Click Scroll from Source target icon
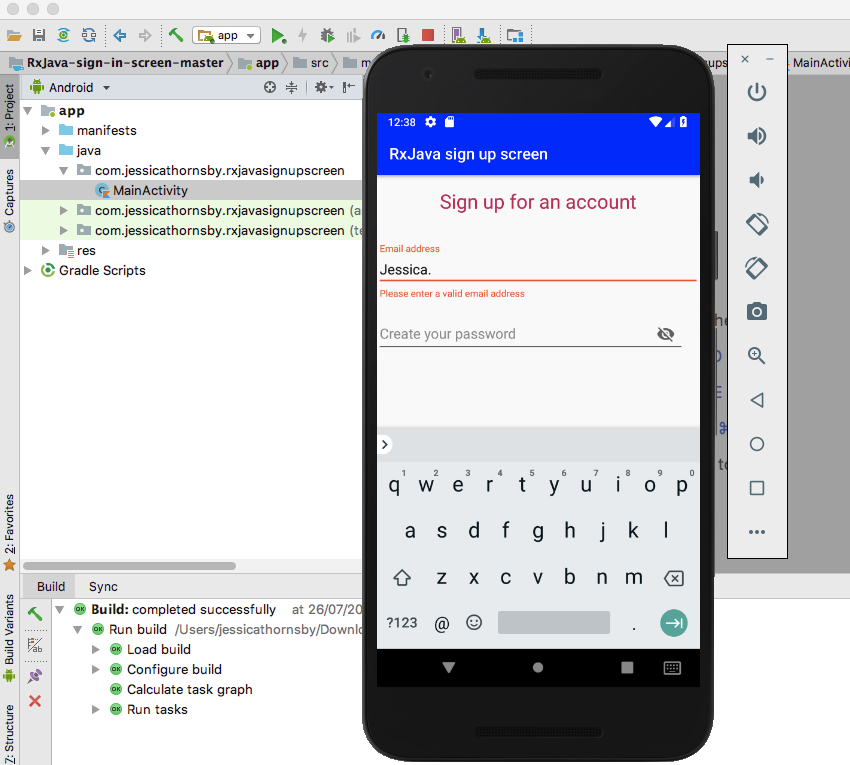Screen dimensions: 850x765 [x=269, y=87]
